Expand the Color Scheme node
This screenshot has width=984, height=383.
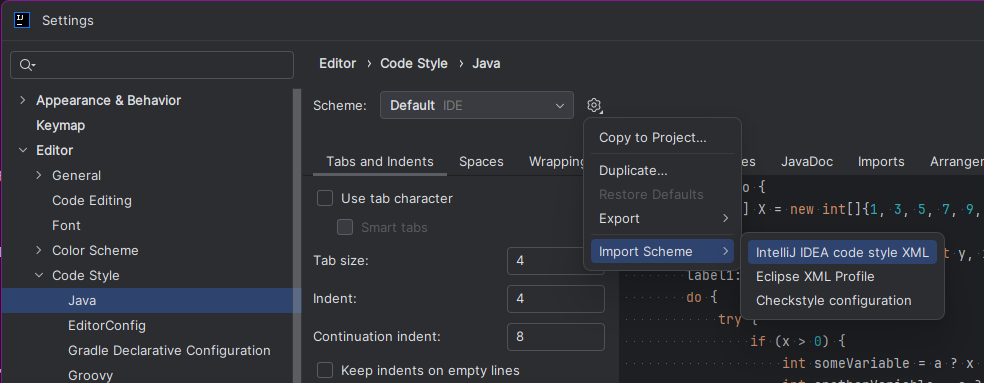[39, 251]
